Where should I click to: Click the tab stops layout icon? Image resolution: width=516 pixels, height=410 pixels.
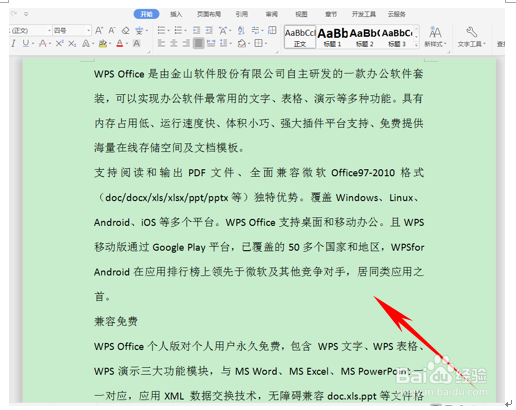tap(272, 30)
